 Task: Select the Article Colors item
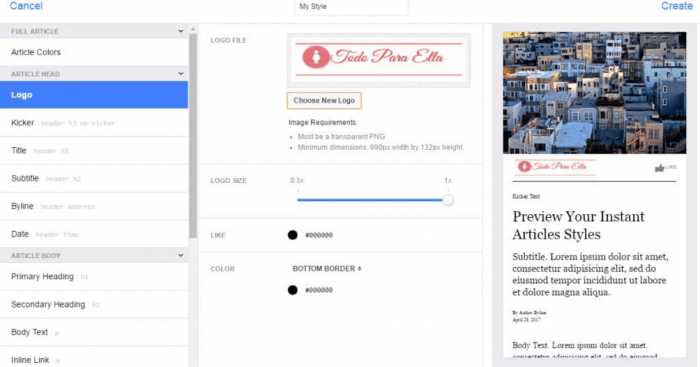94,52
